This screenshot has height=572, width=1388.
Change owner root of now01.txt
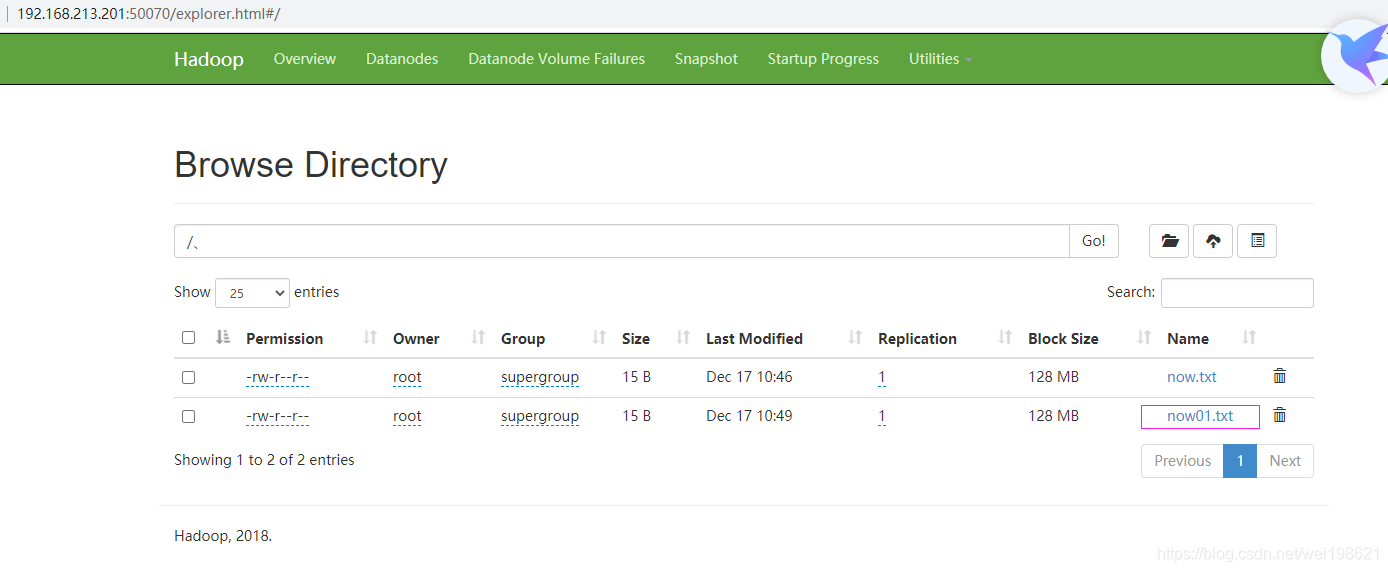pyautogui.click(x=407, y=416)
